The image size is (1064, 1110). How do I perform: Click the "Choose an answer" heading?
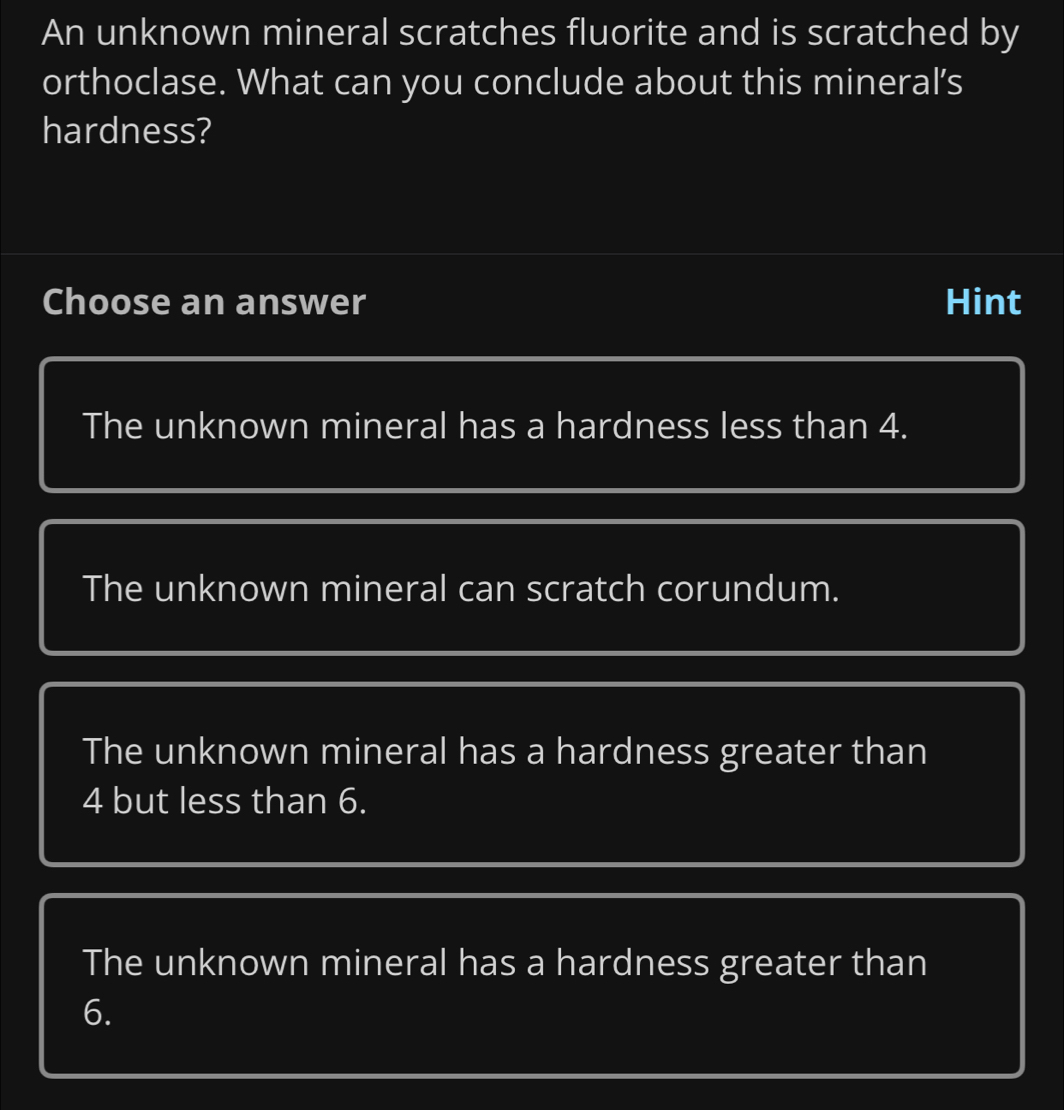click(x=204, y=301)
